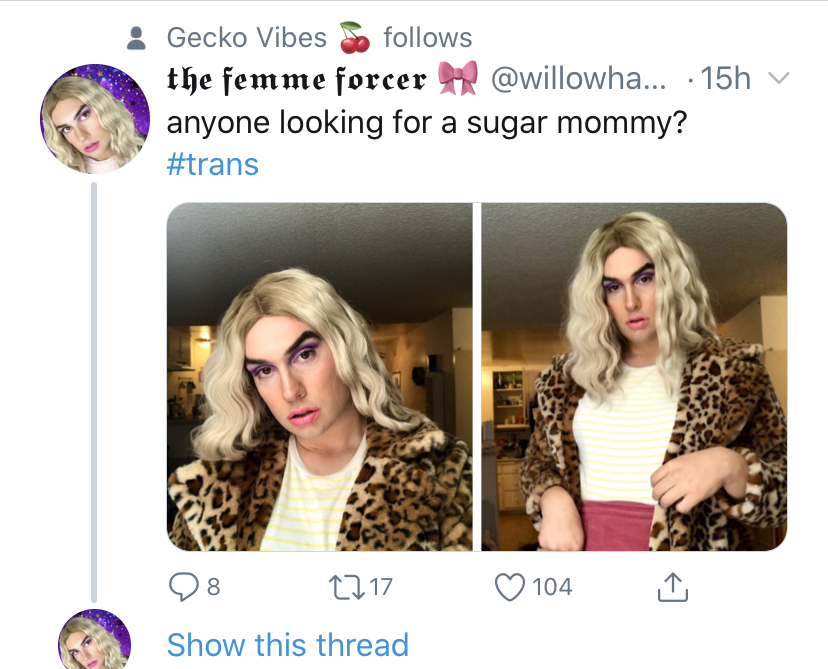This screenshot has width=828, height=669.
Task: Retweet this tweet using the arrows icon
Action: (346, 587)
